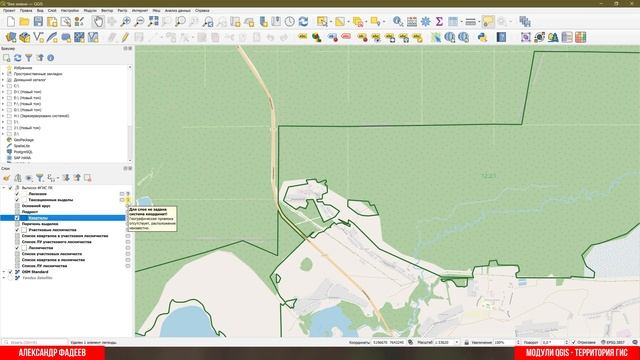This screenshot has height=360, width=640.
Task: Open the Модули menu
Action: (90, 11)
